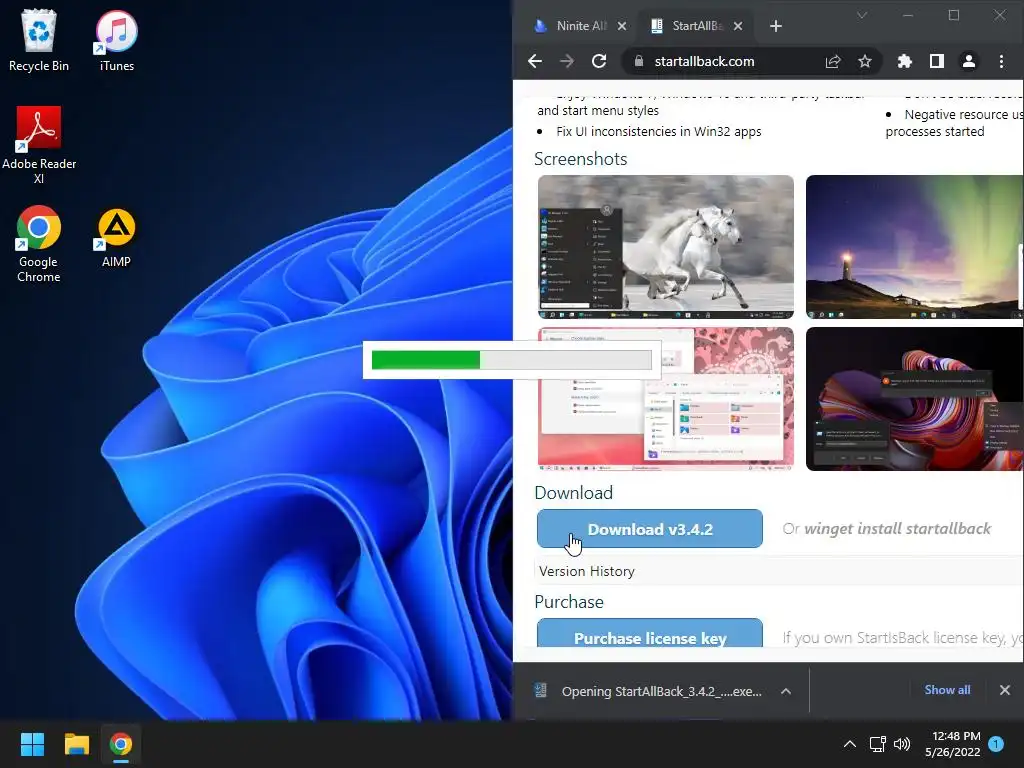Click Download v3.4.2 button
This screenshot has height=768, width=1024.
point(650,529)
